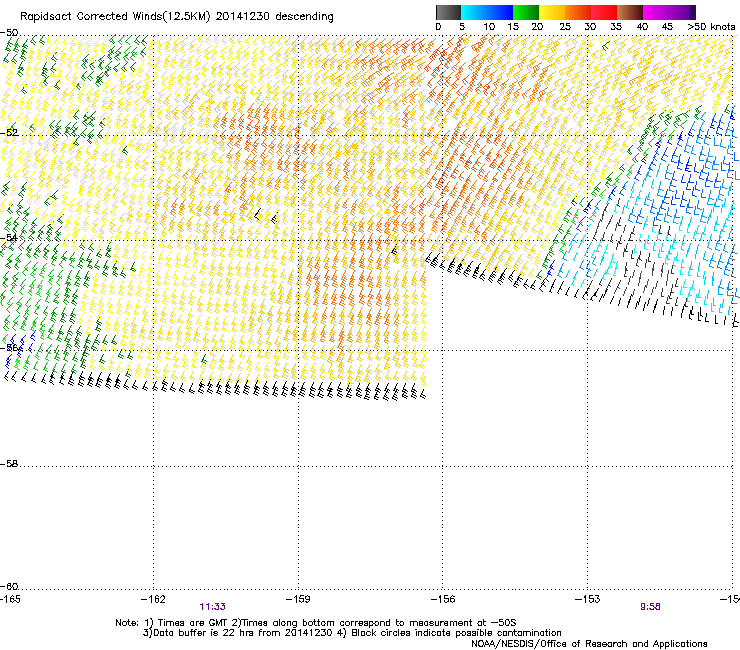
Task: Click the blue 10-15 knots legend swatch
Action: 500,12
